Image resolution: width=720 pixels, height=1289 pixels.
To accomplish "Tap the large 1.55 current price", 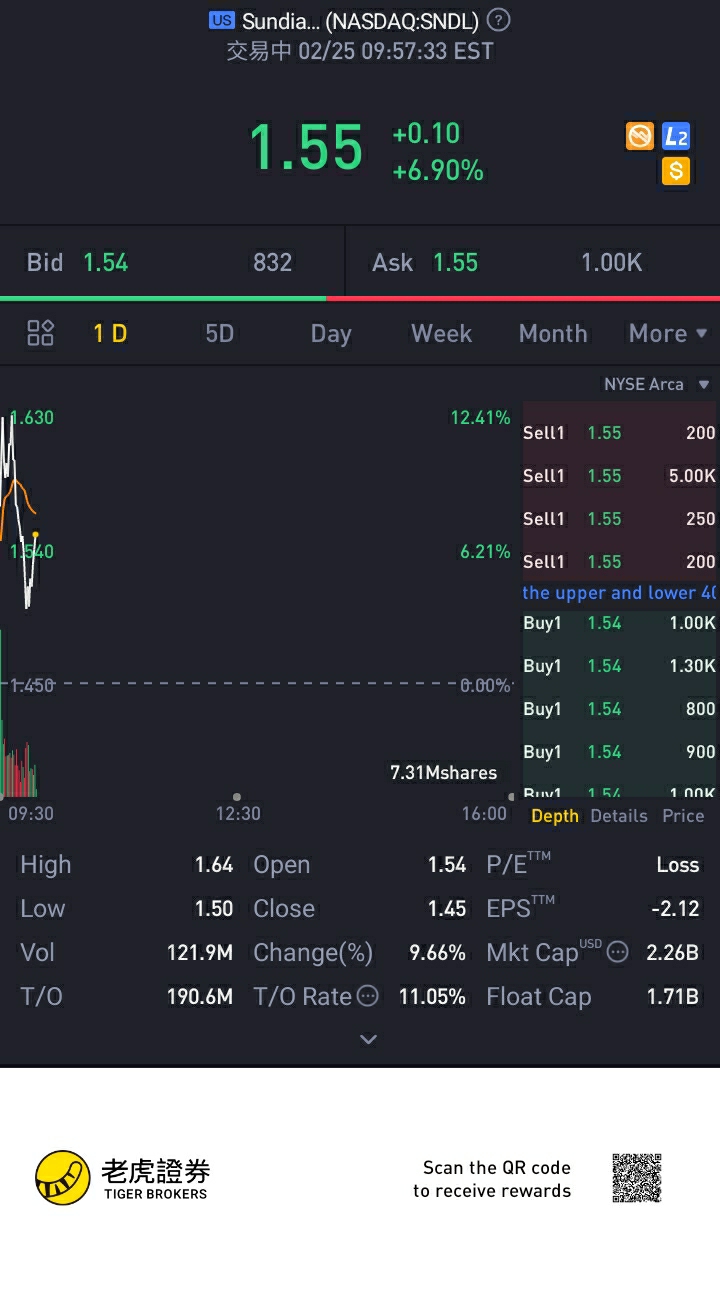I will click(305, 148).
